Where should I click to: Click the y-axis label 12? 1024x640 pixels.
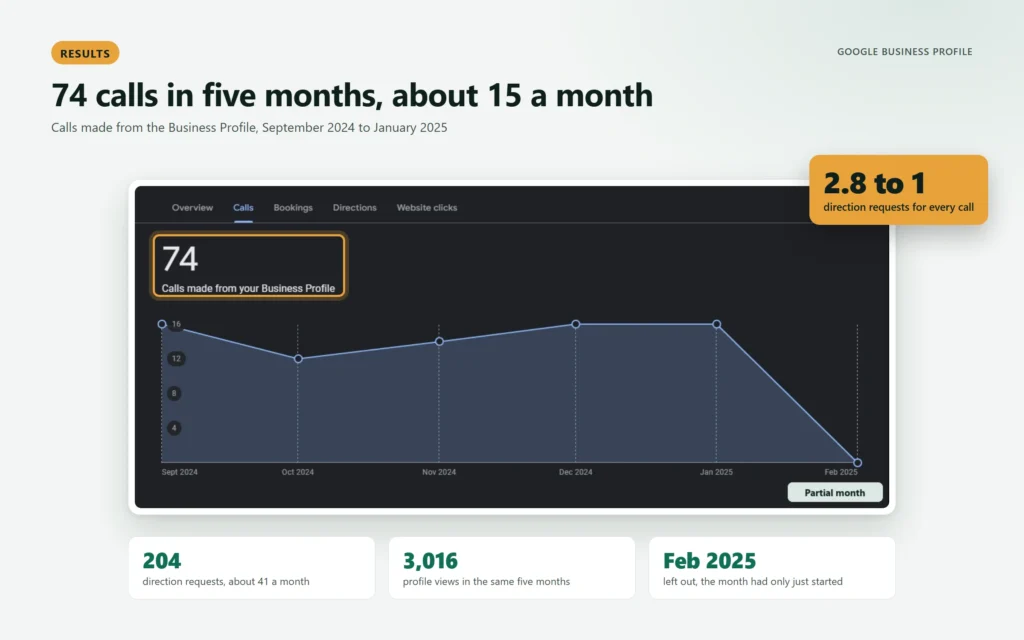point(176,359)
